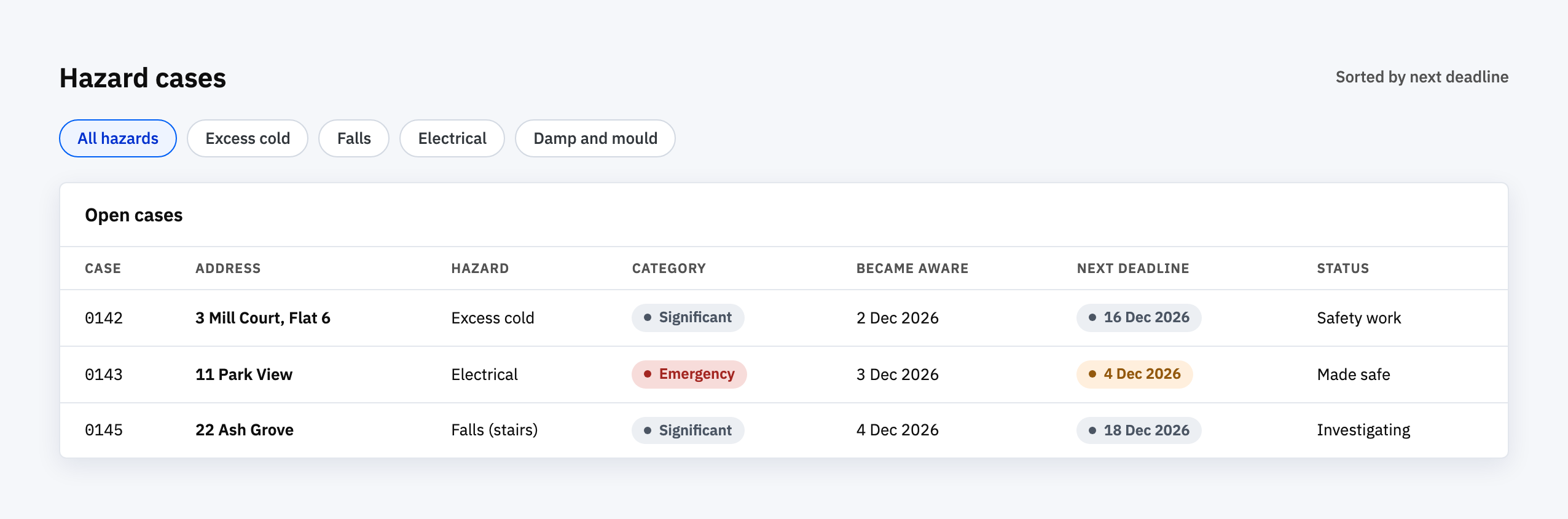Screen dimensions: 1568x519
Task: Open case number 0143
Action: click(x=104, y=374)
